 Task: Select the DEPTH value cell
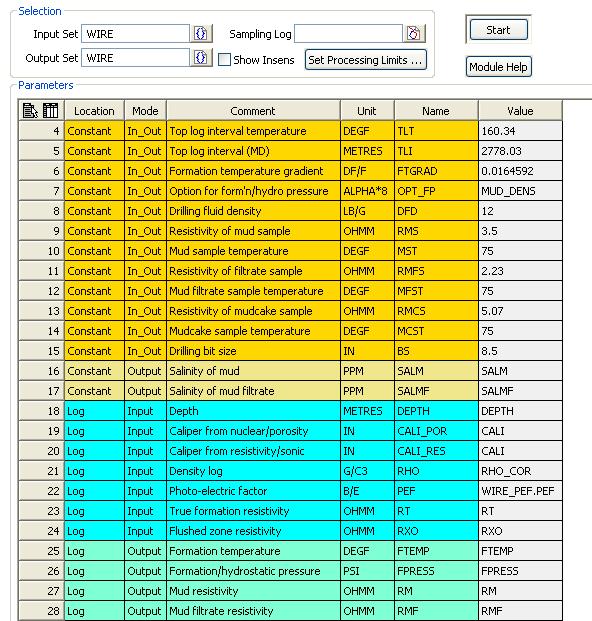click(520, 411)
